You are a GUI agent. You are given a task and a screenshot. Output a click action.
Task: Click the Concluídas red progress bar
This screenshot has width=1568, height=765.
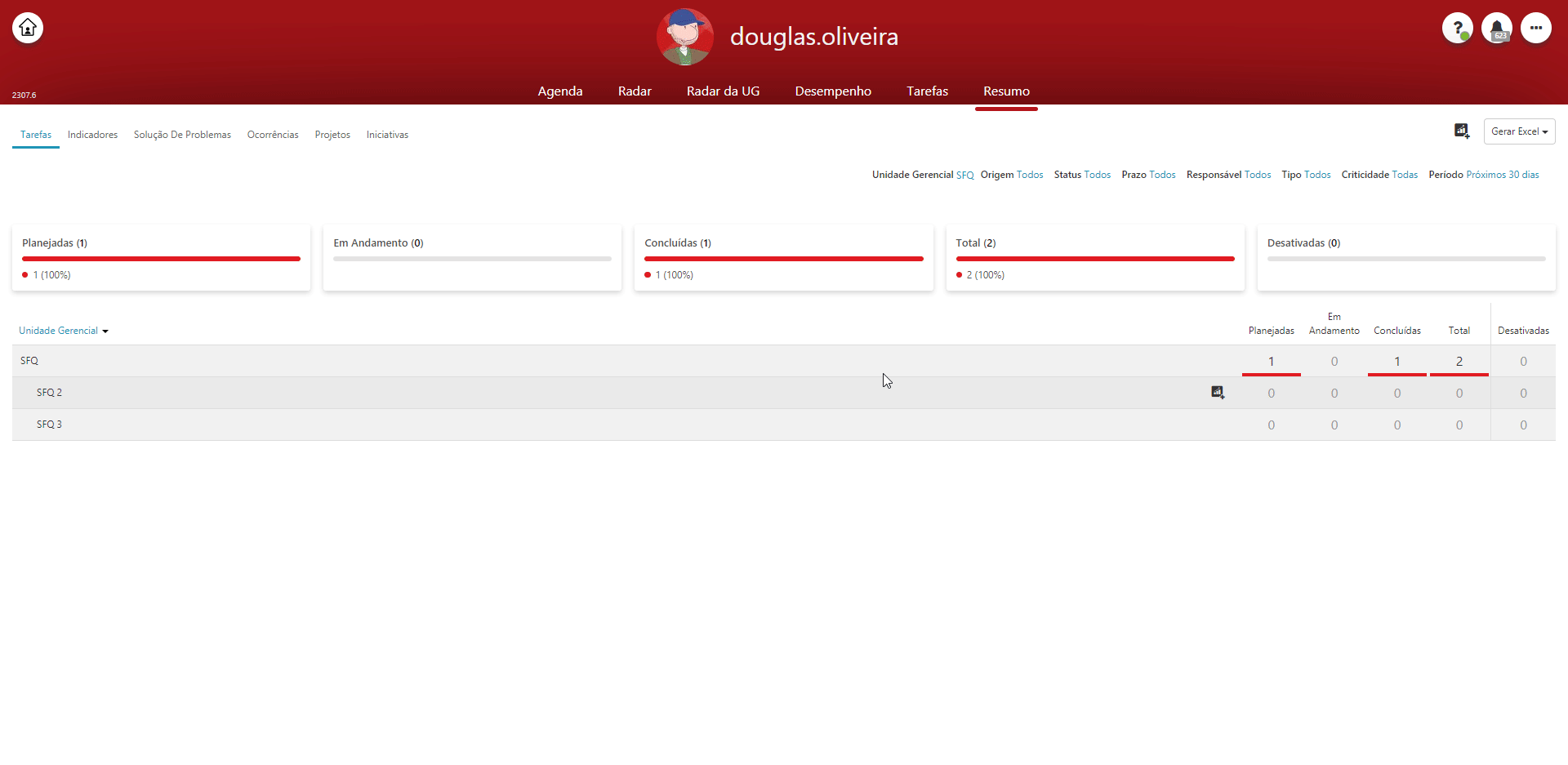pos(783,259)
